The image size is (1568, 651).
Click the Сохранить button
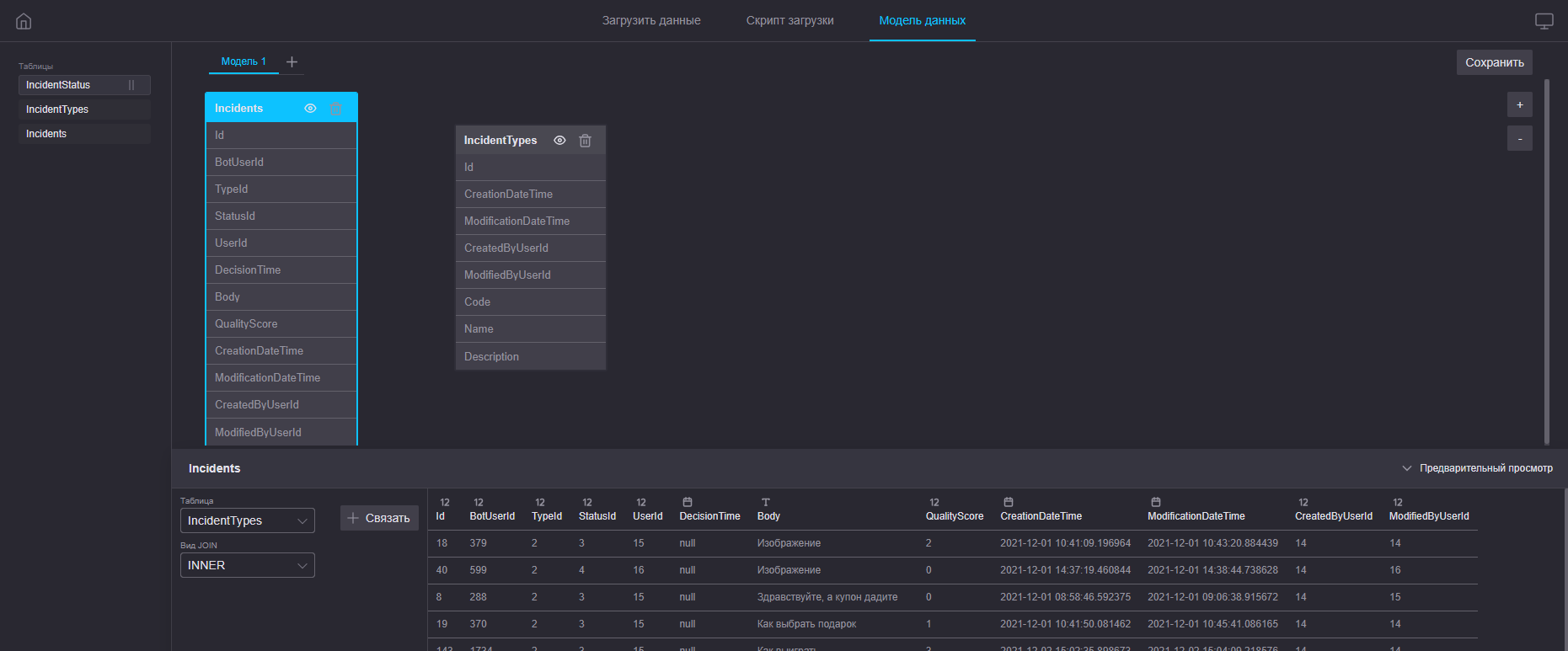1495,62
